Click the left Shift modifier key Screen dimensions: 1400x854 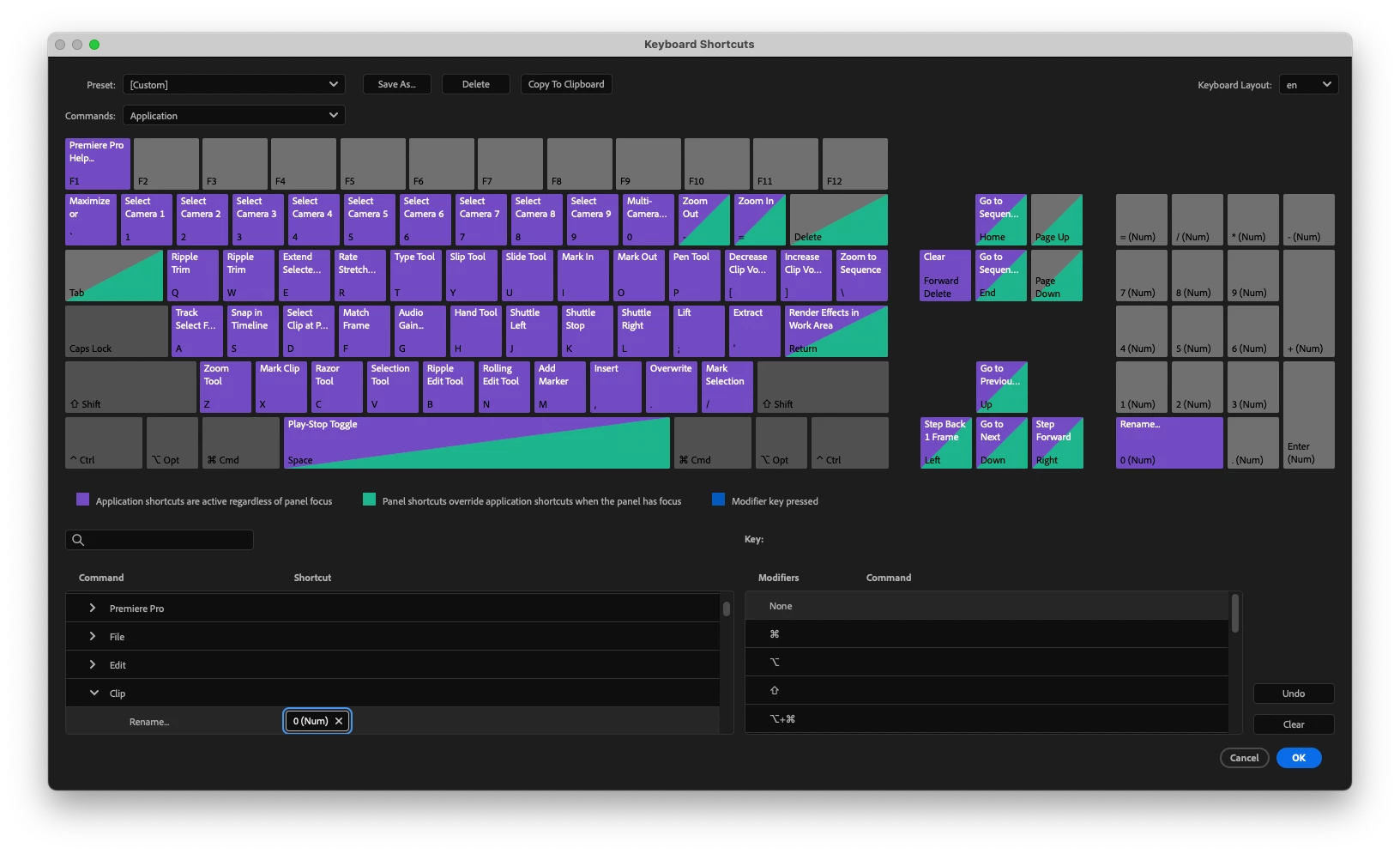click(x=130, y=387)
